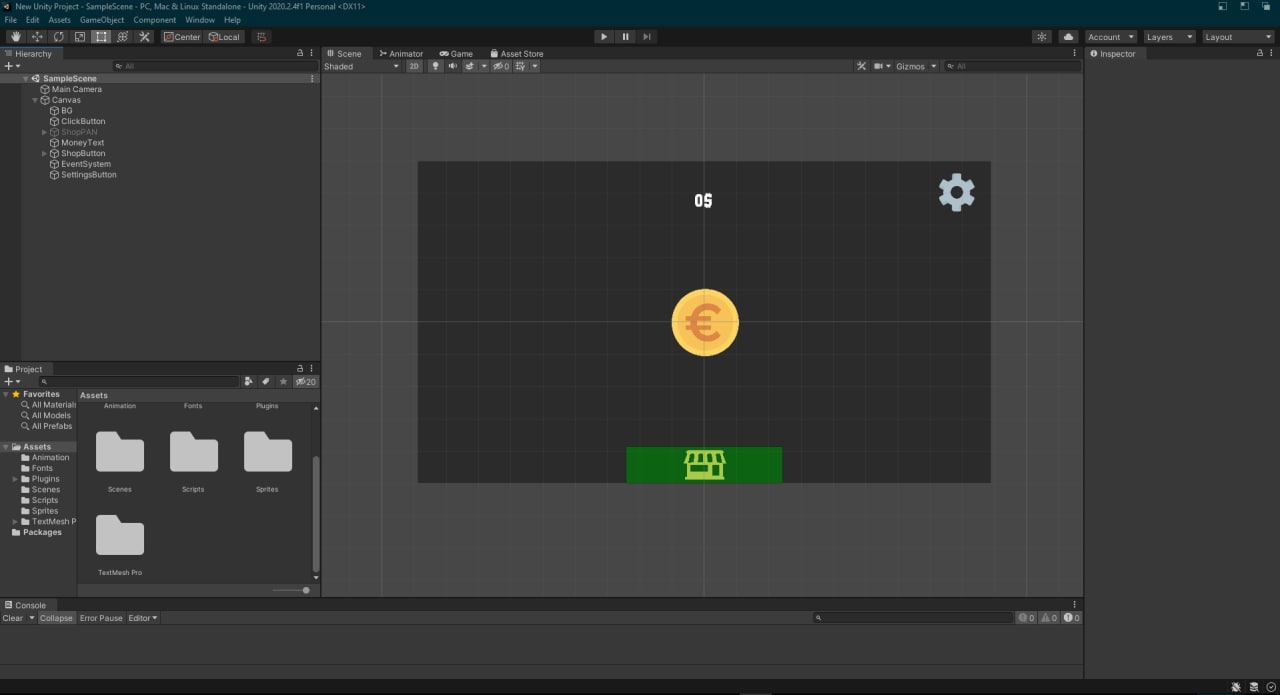Click the Step frame button
Image resolution: width=1280 pixels, height=695 pixels.
[x=647, y=37]
